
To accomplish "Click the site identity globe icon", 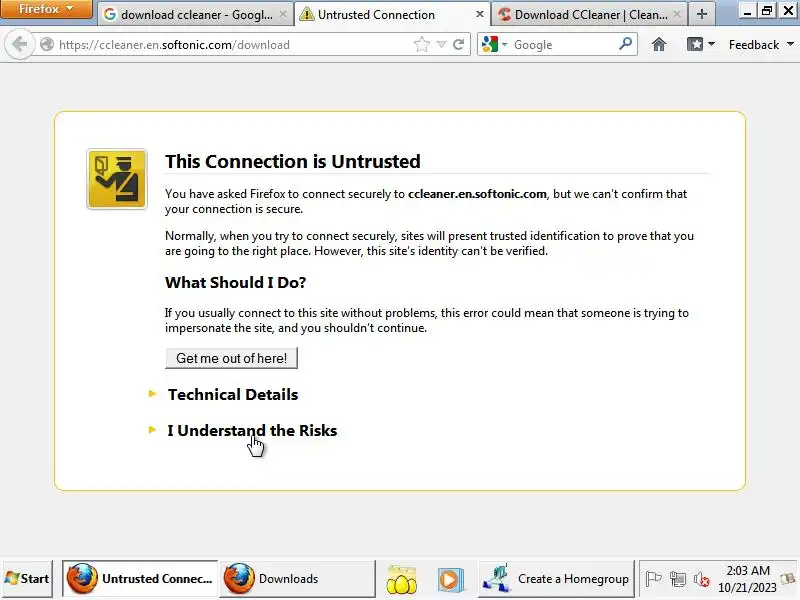I will [x=47, y=45].
